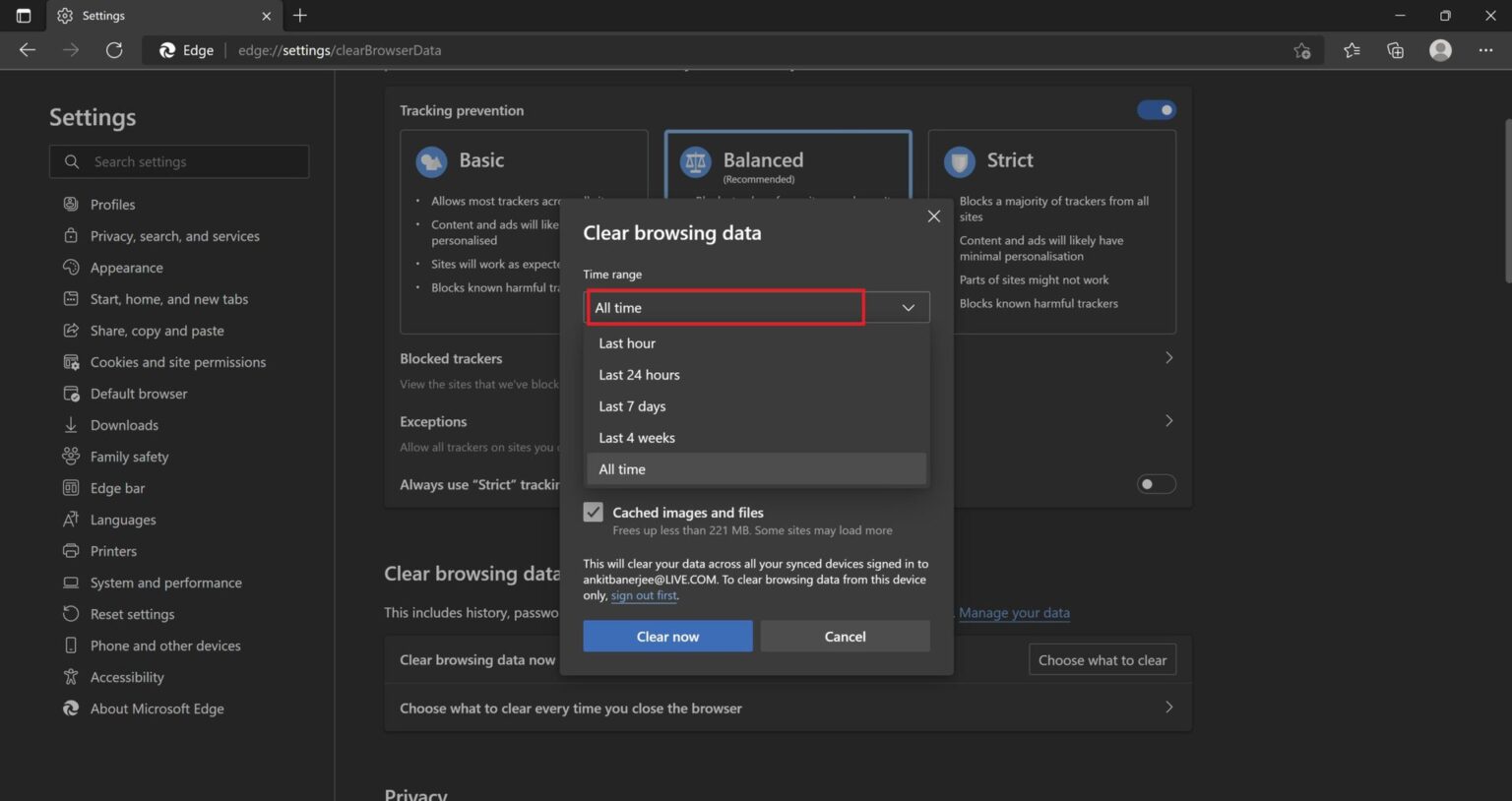Open the Downloads settings icon
Screen dimensions: 1512x801
coord(70,424)
